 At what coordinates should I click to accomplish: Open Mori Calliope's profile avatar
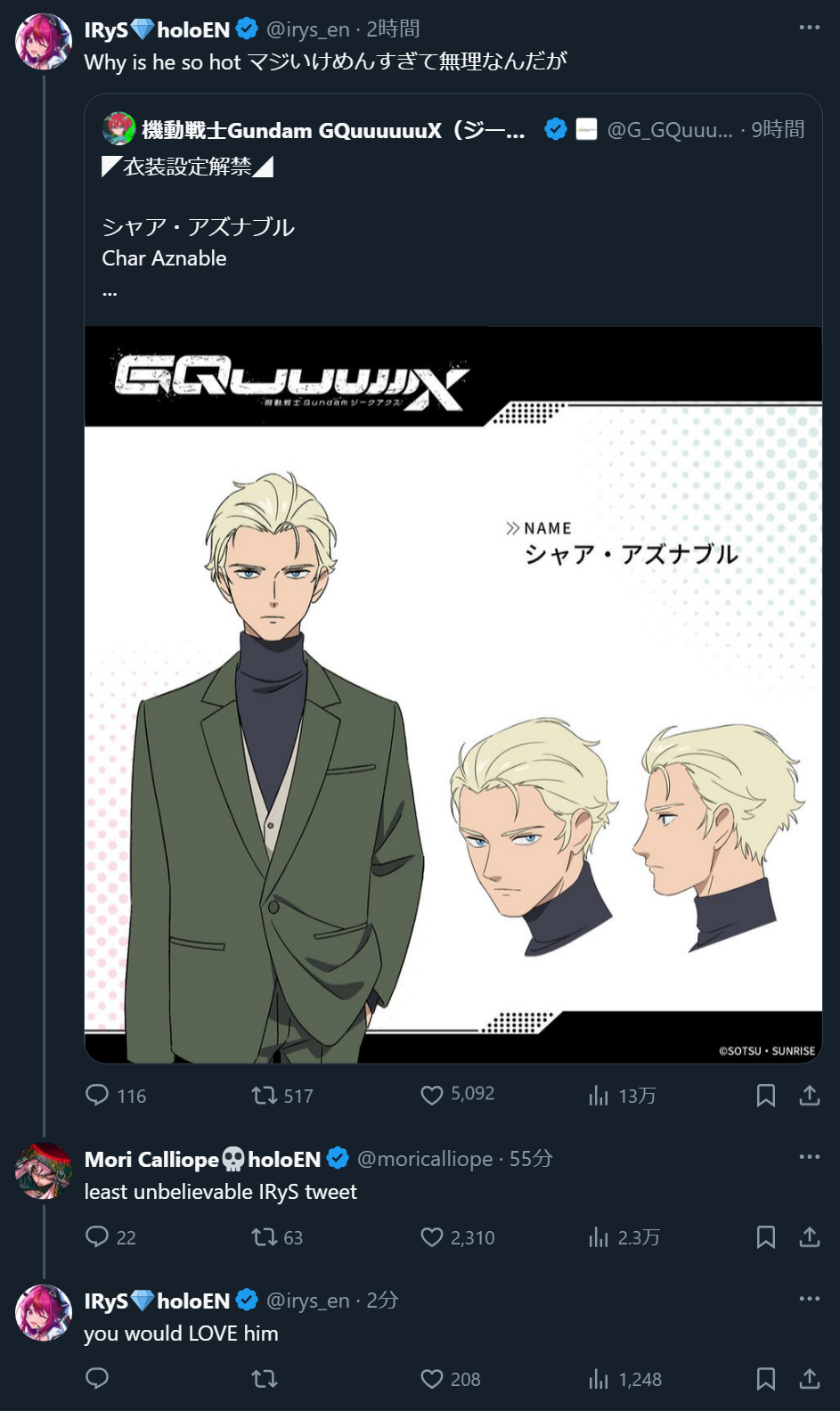[x=44, y=1170]
